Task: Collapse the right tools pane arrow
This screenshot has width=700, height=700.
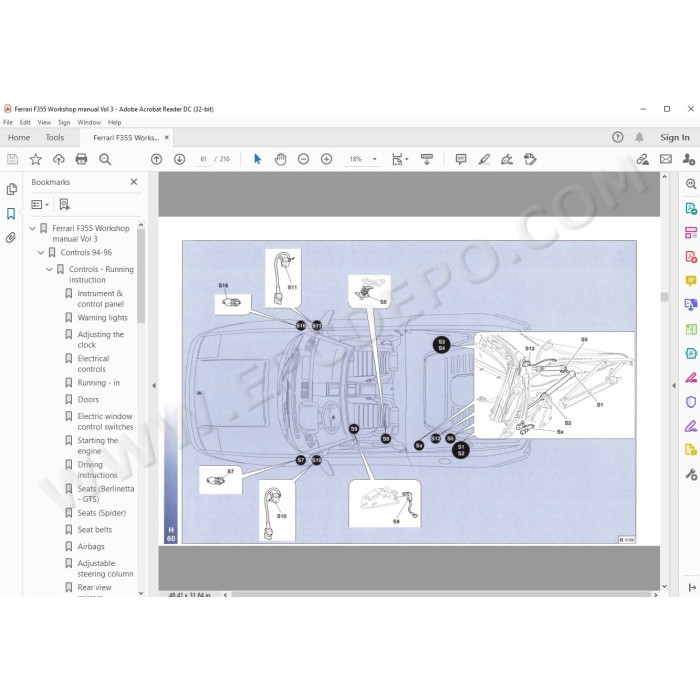Action: 674,386
